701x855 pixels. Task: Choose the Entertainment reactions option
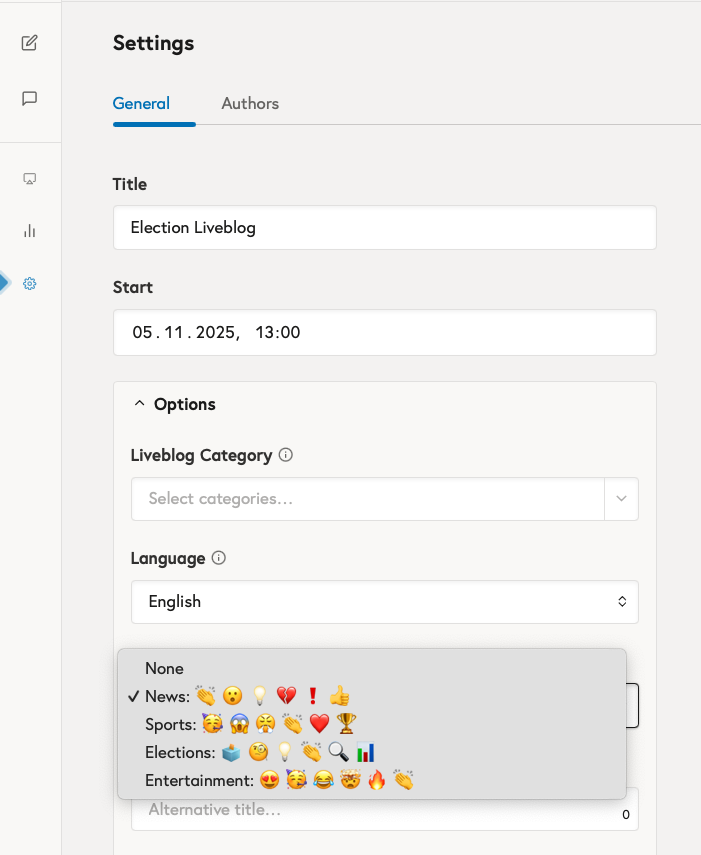pos(372,780)
